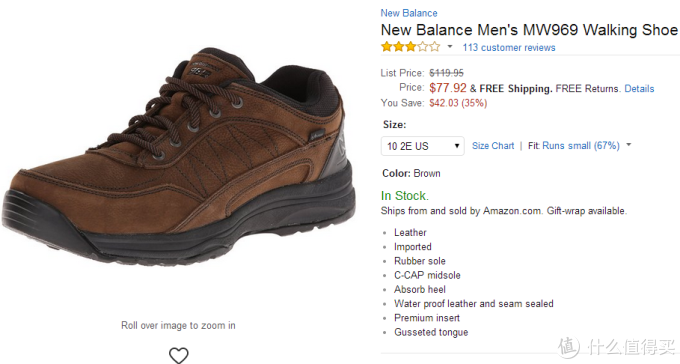Click the Details link for free returns
Image resolution: width=680 pixels, height=364 pixels.
pyautogui.click(x=639, y=89)
